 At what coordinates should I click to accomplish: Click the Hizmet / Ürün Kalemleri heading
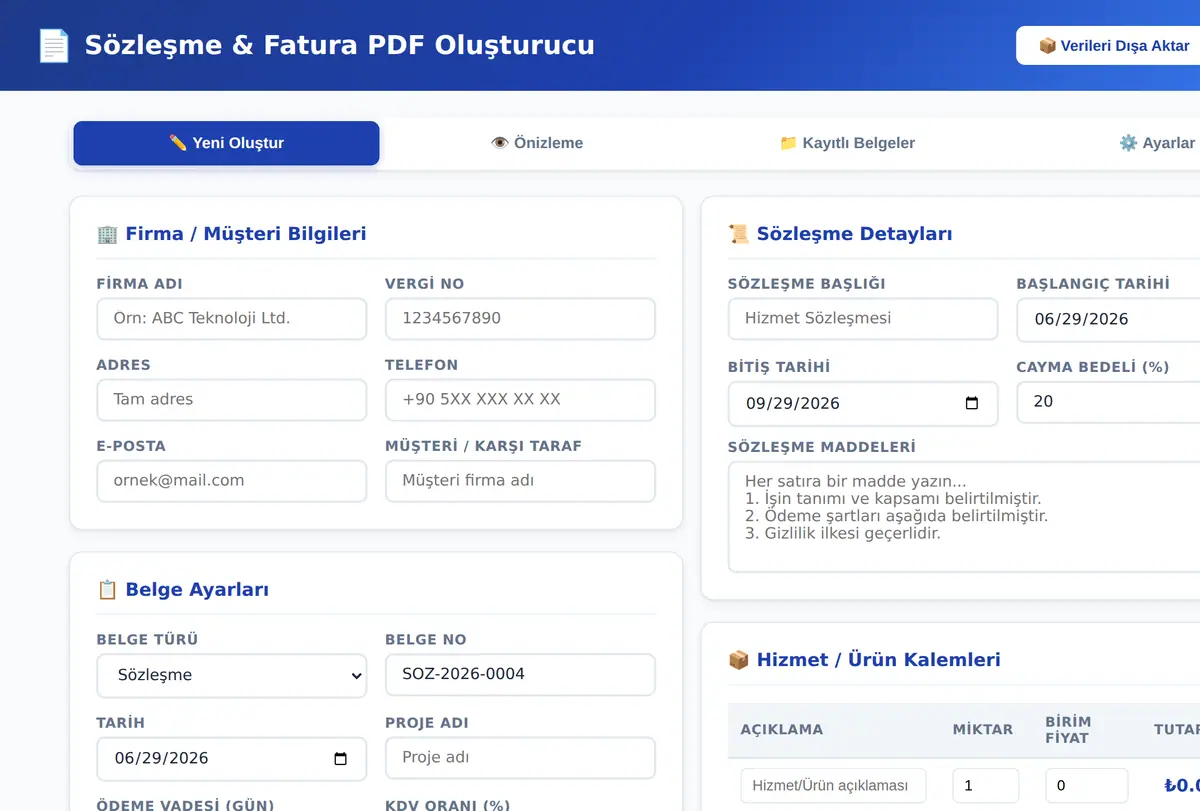click(x=879, y=660)
